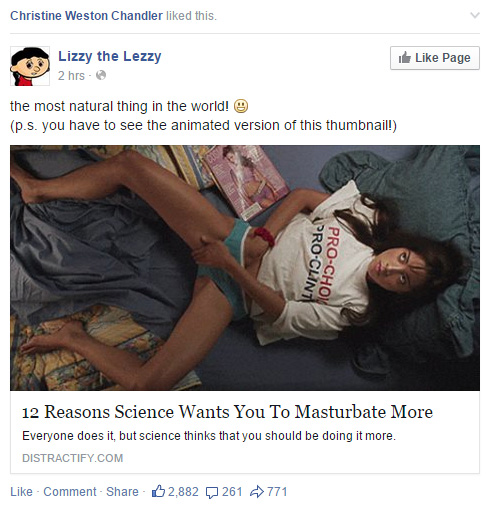Screen dimensions: 489x505
Task: Click the article description text
Action: [x=209, y=436]
